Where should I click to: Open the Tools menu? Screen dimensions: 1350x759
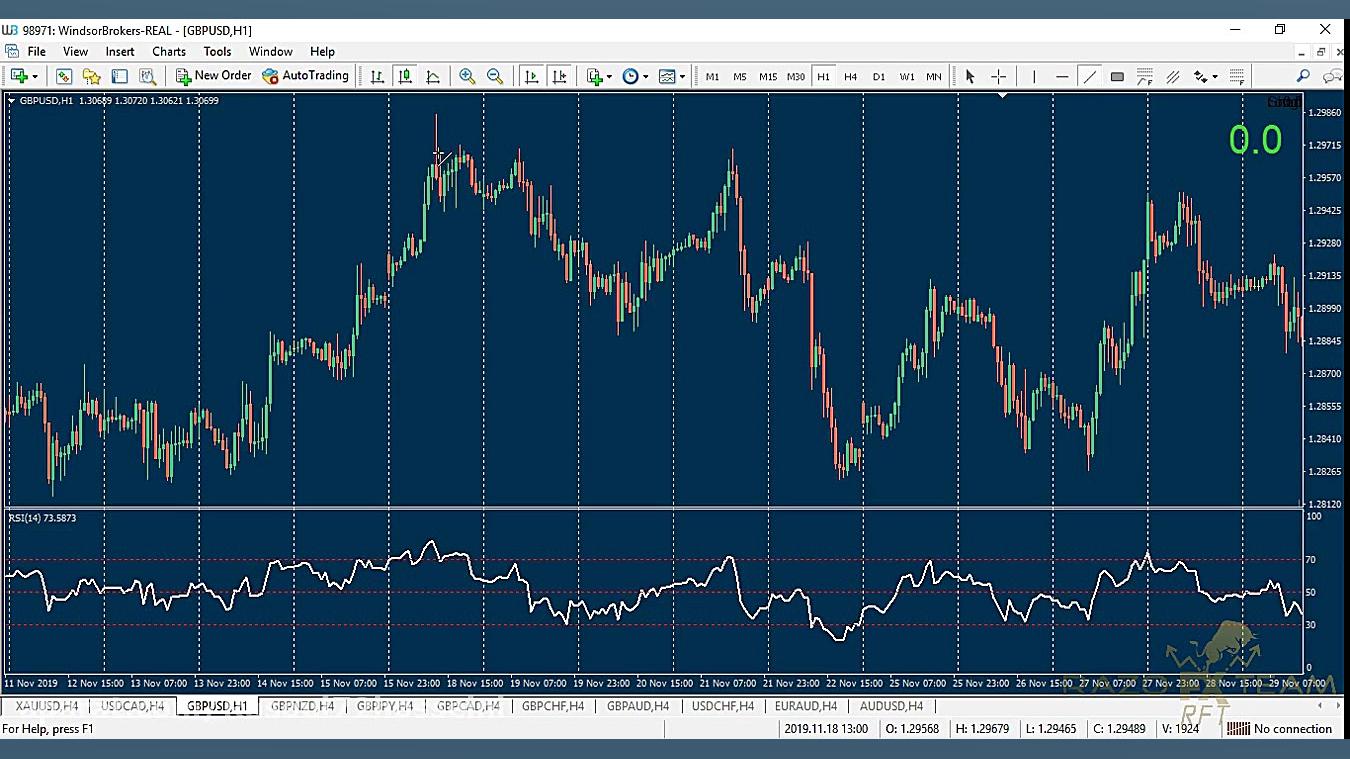coord(217,51)
